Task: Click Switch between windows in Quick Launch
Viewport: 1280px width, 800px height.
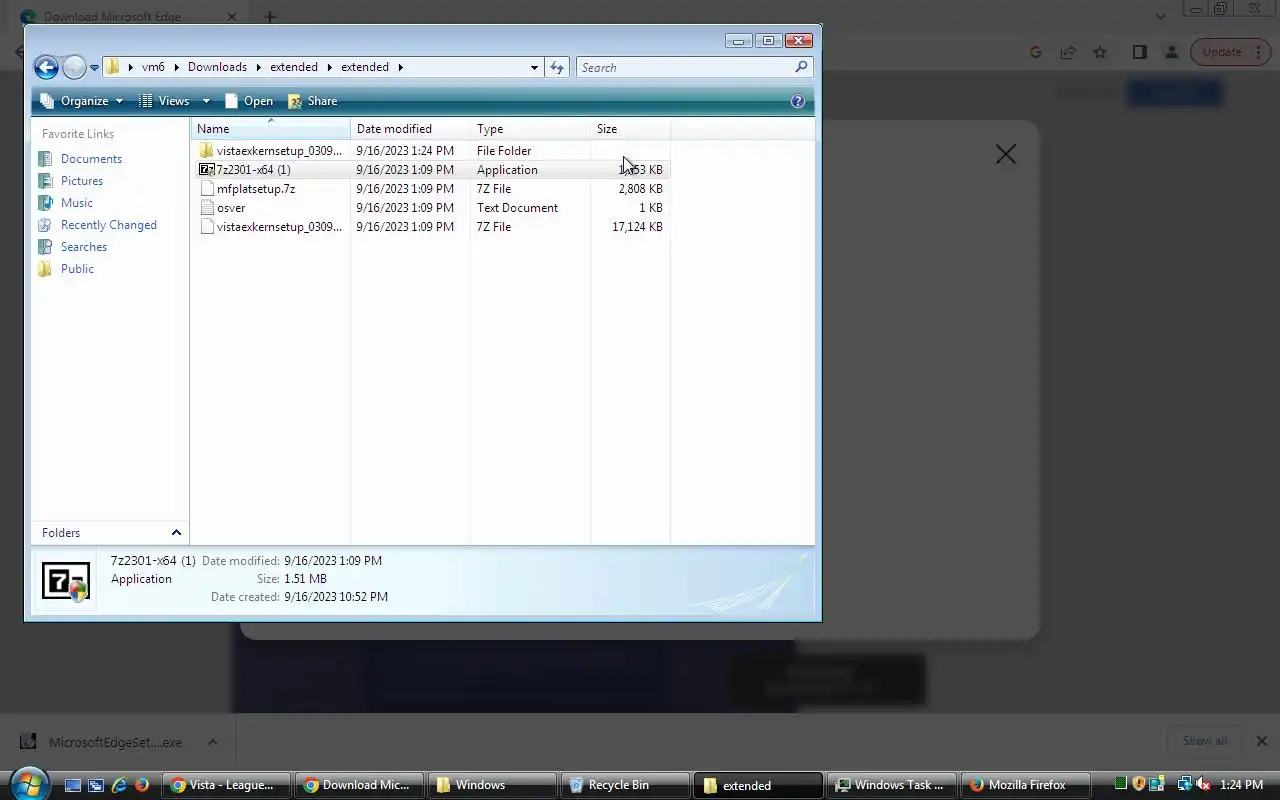Action: (96, 785)
